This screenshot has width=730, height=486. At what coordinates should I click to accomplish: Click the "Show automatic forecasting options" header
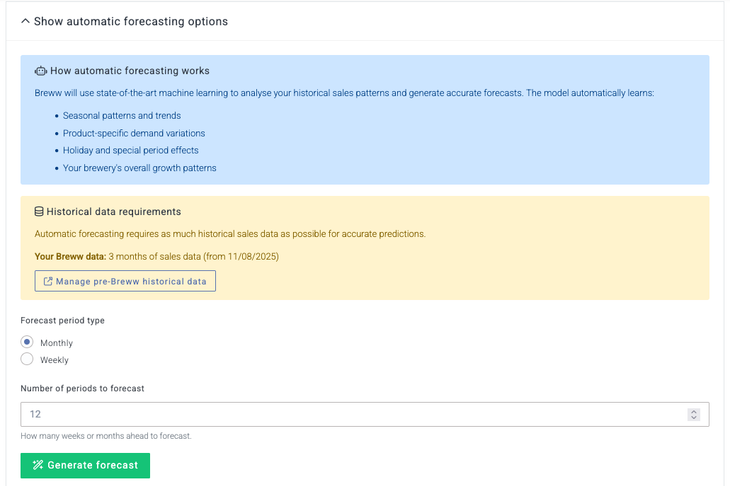pos(131,21)
